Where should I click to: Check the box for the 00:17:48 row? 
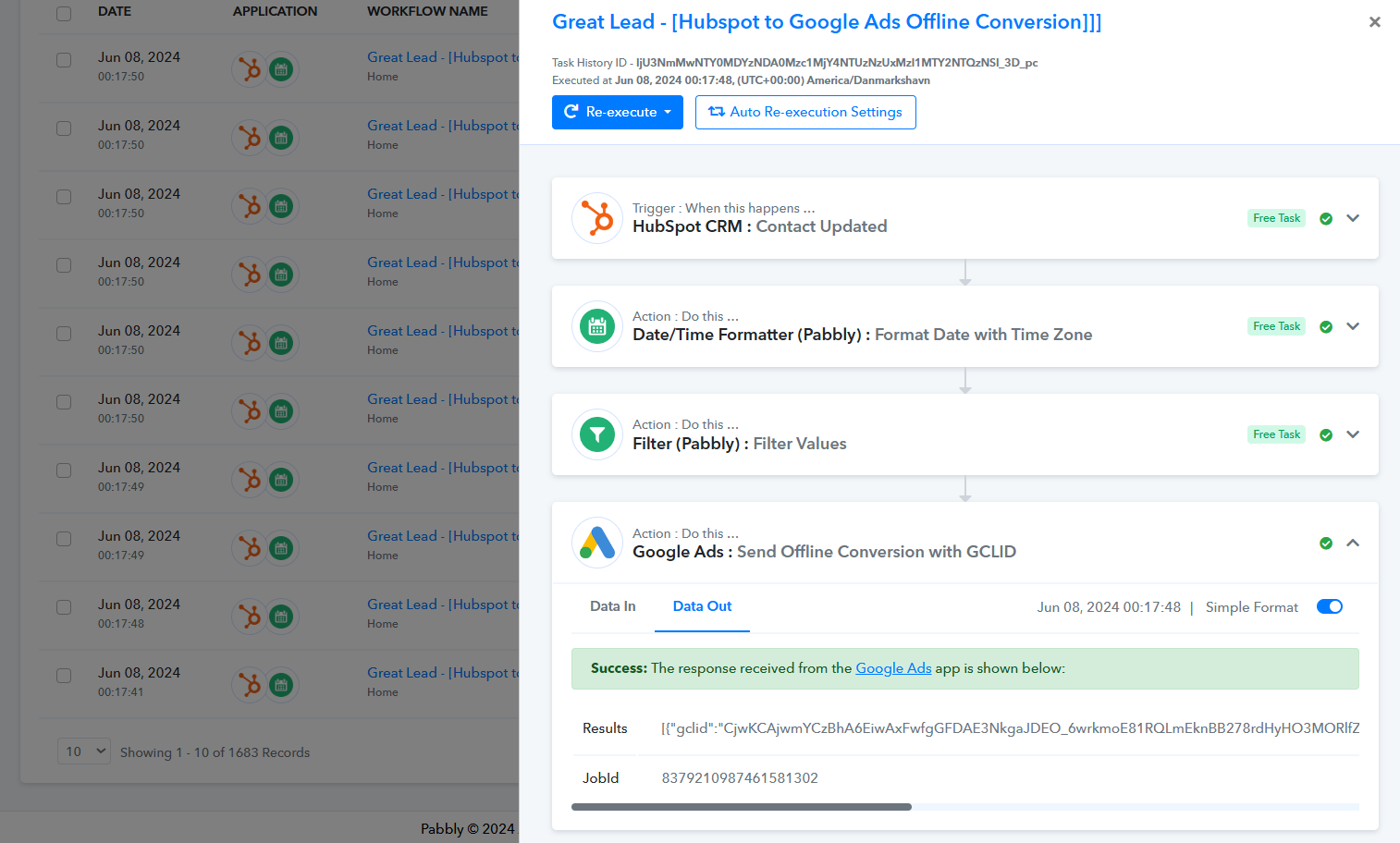(x=64, y=607)
